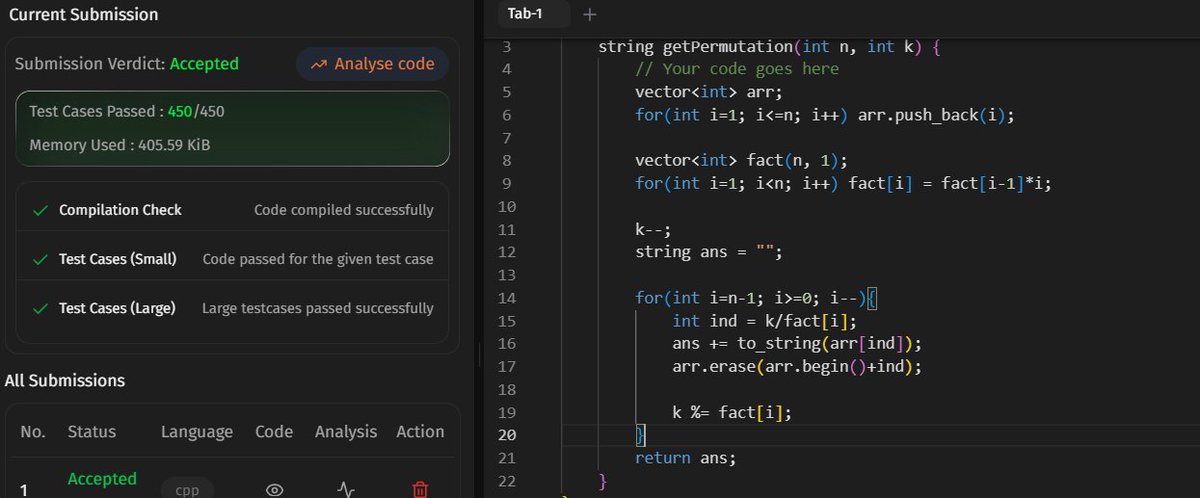Screen dimensions: 1200x498
Task: Open the Analyse code button
Action: [x=372, y=64]
